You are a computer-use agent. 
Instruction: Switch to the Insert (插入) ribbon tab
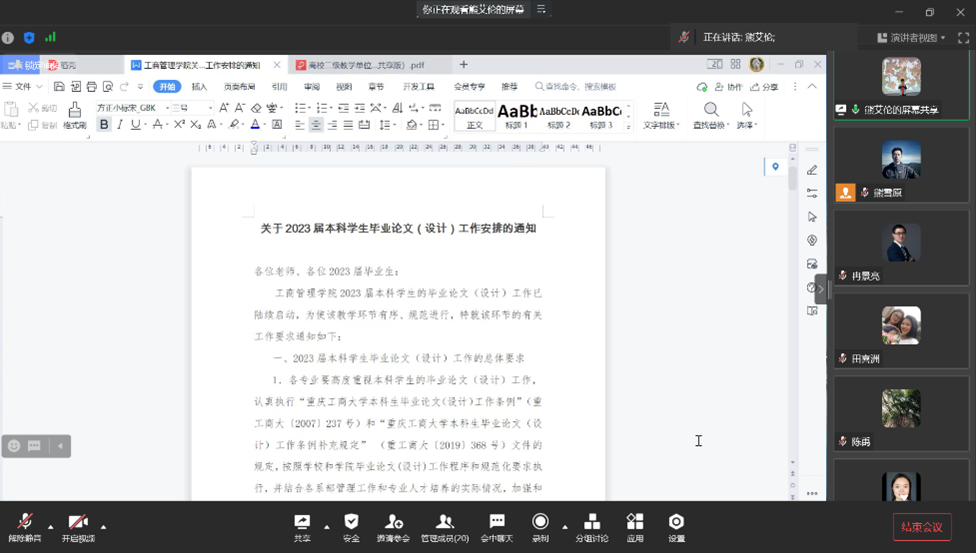[199, 87]
